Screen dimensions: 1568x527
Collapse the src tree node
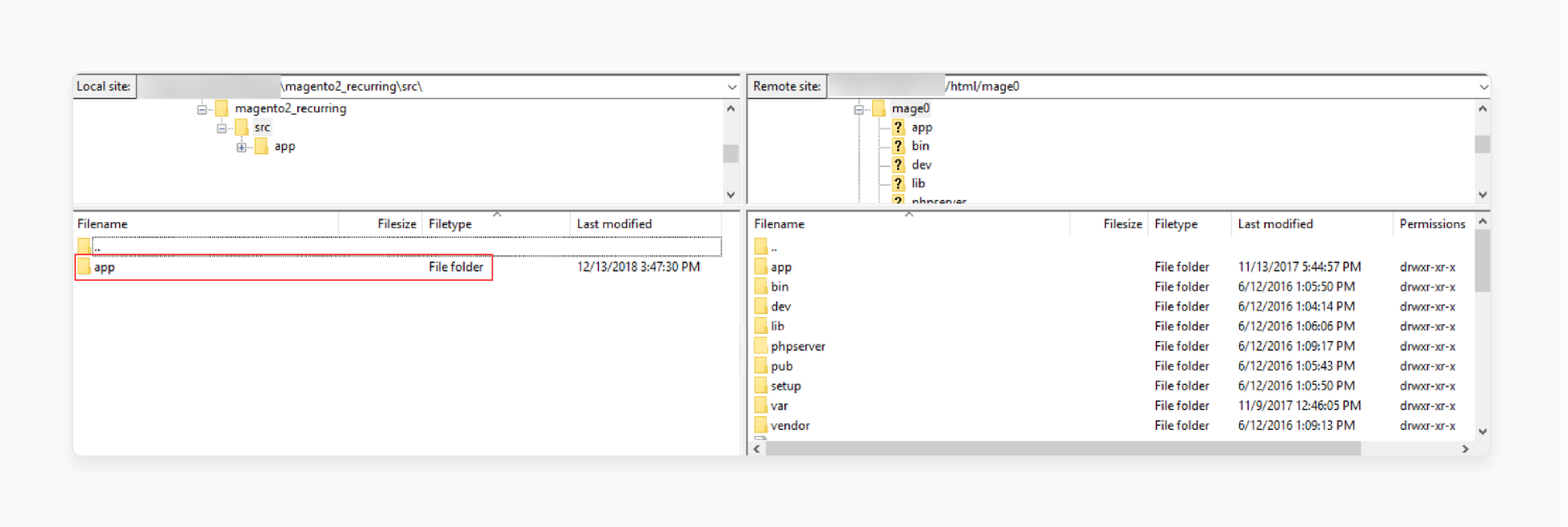tap(221, 129)
